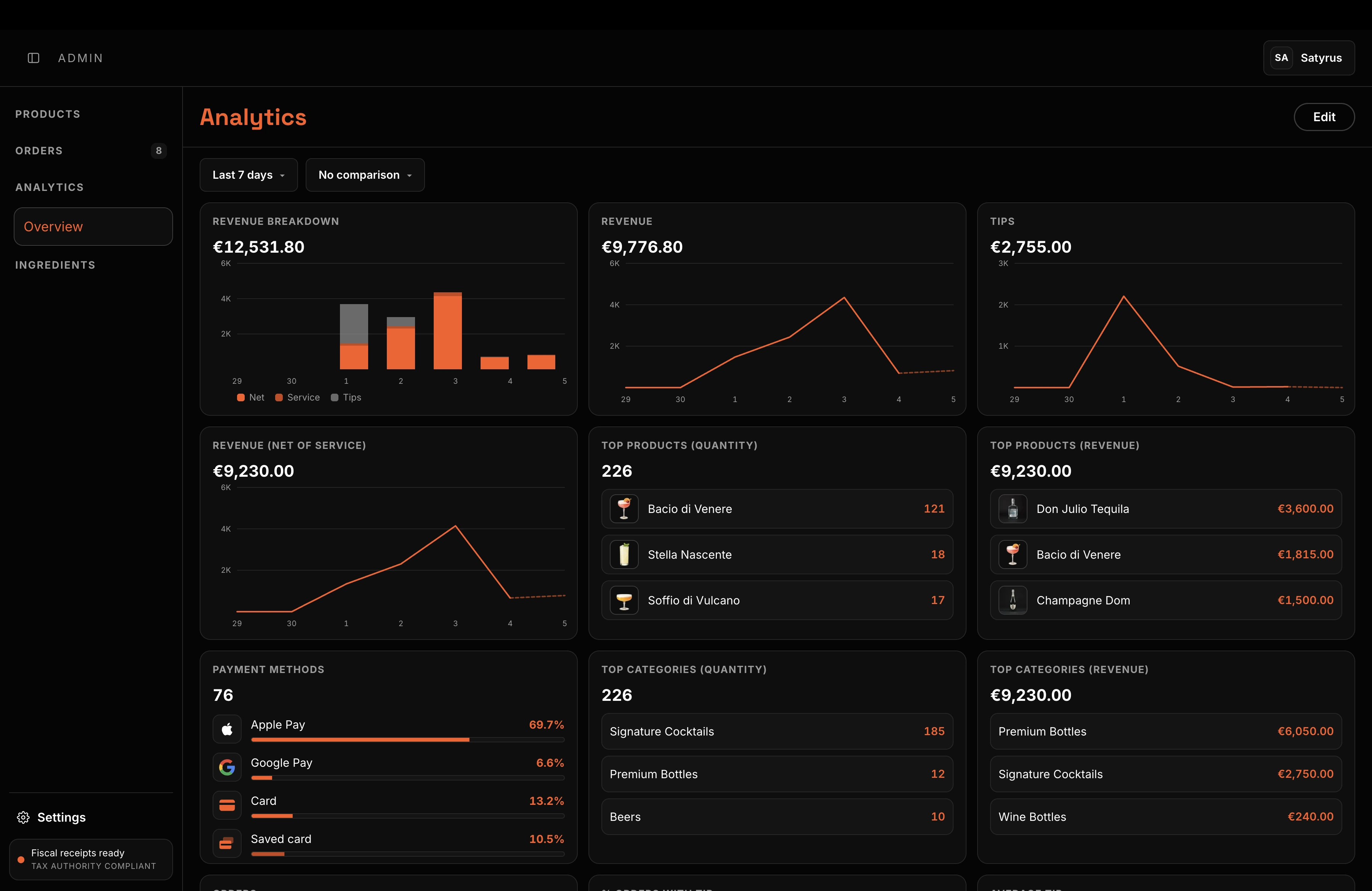Open Ingredients in the sidebar

(55, 265)
